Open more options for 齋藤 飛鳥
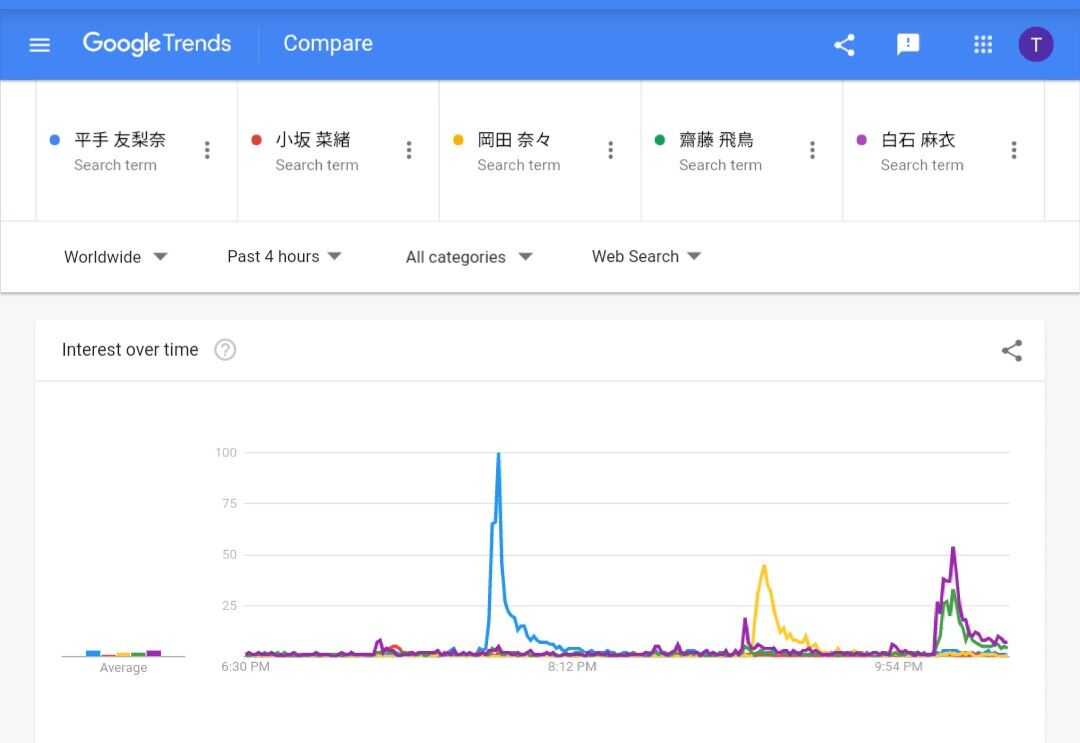1080x743 pixels. 812,150
